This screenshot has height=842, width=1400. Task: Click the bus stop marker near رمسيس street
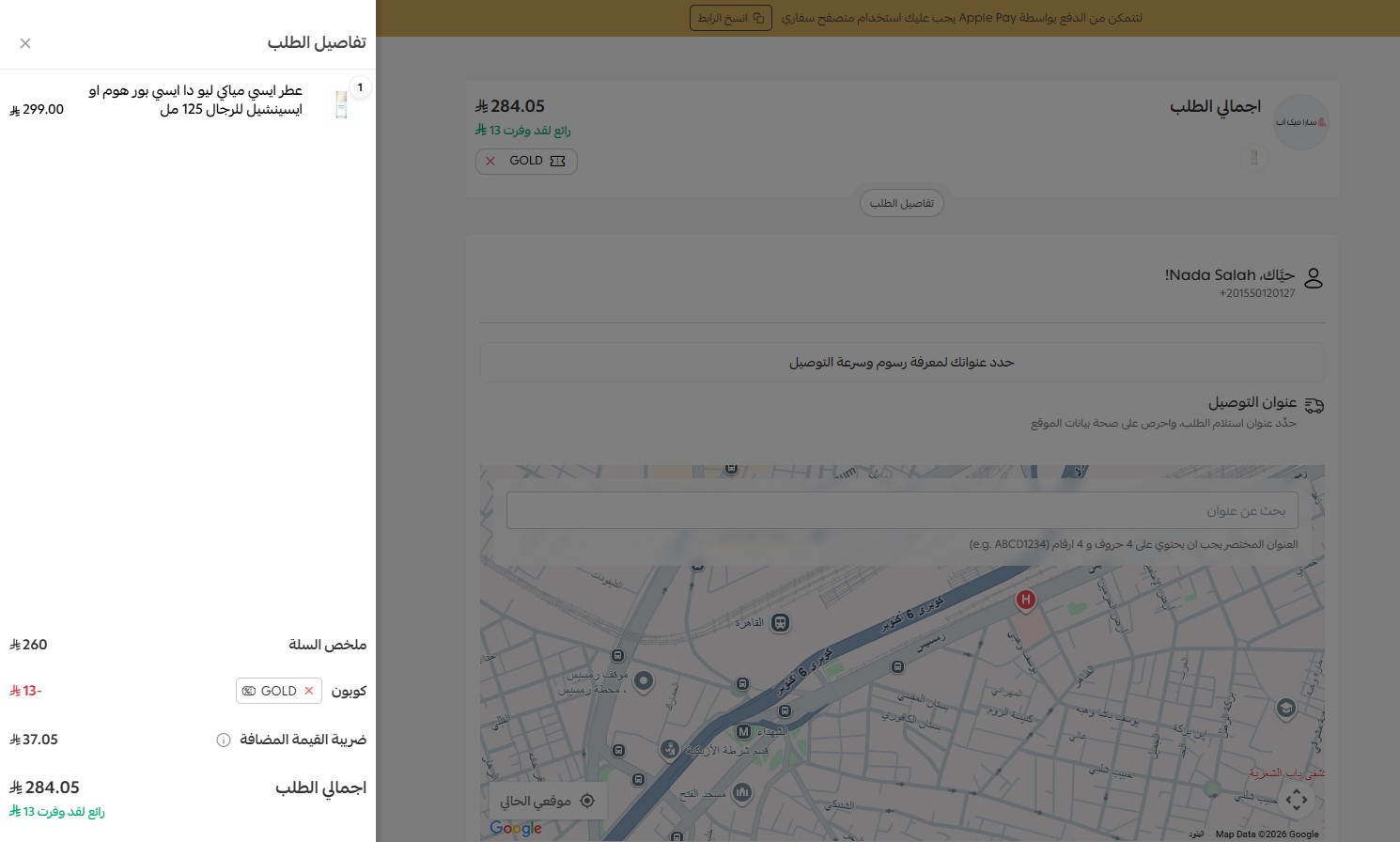[897, 666]
